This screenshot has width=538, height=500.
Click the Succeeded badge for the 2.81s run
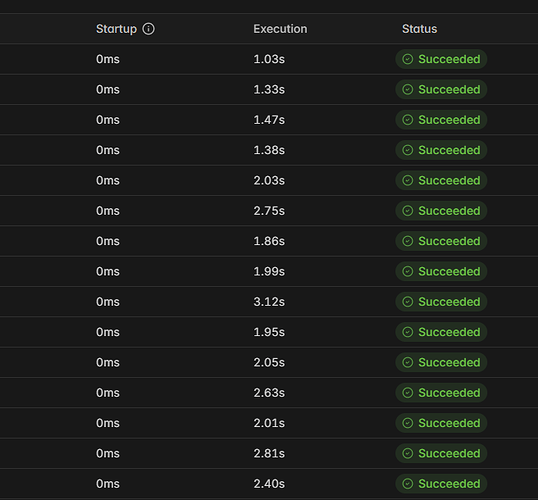click(441, 453)
